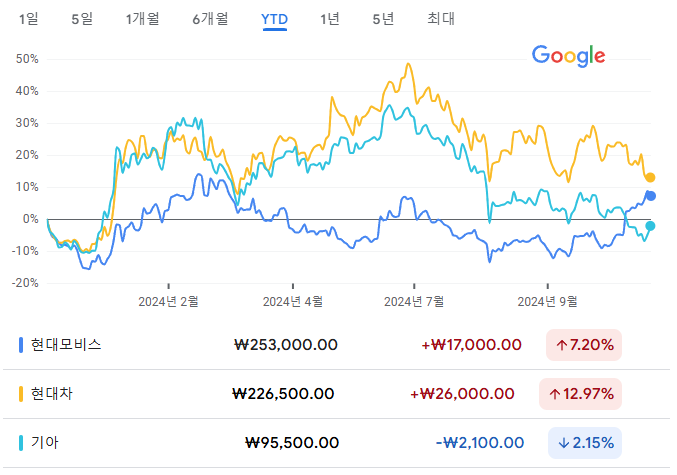
Task: Click the blue endpoint dot on chart
Action: click(x=651, y=196)
